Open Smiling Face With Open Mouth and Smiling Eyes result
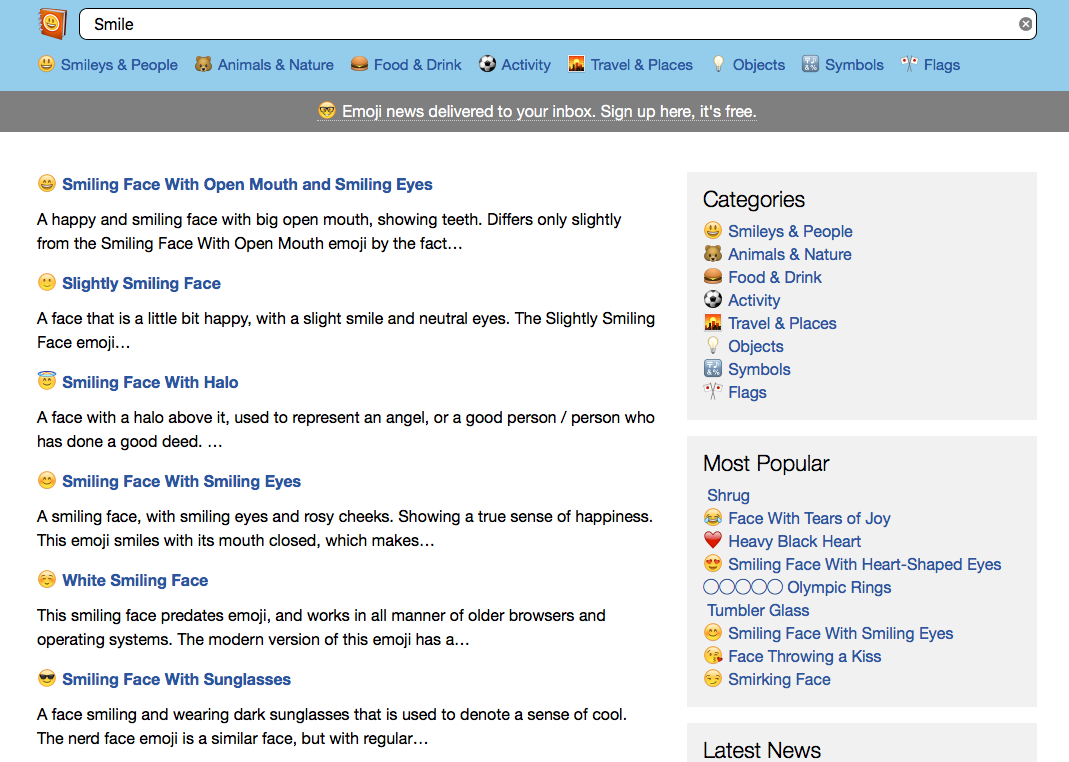 247,185
